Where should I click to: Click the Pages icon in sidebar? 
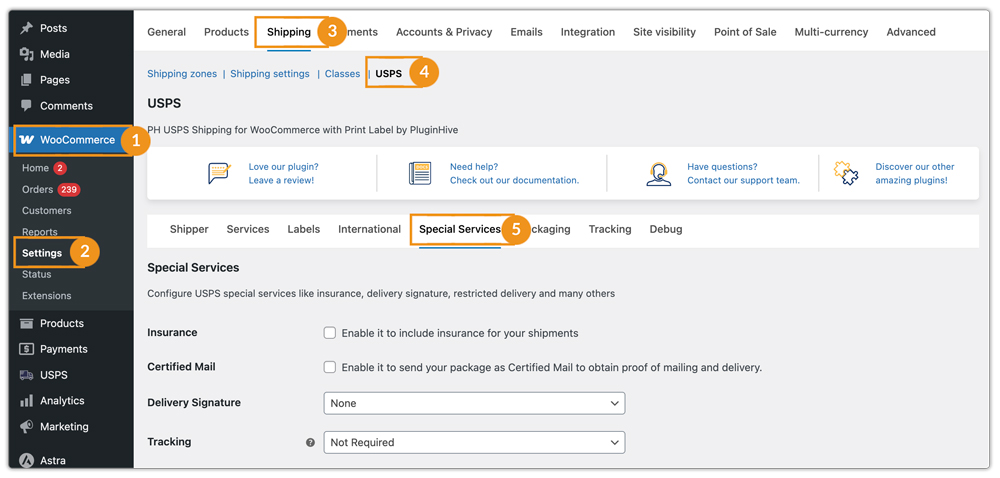pyautogui.click(x=26, y=80)
